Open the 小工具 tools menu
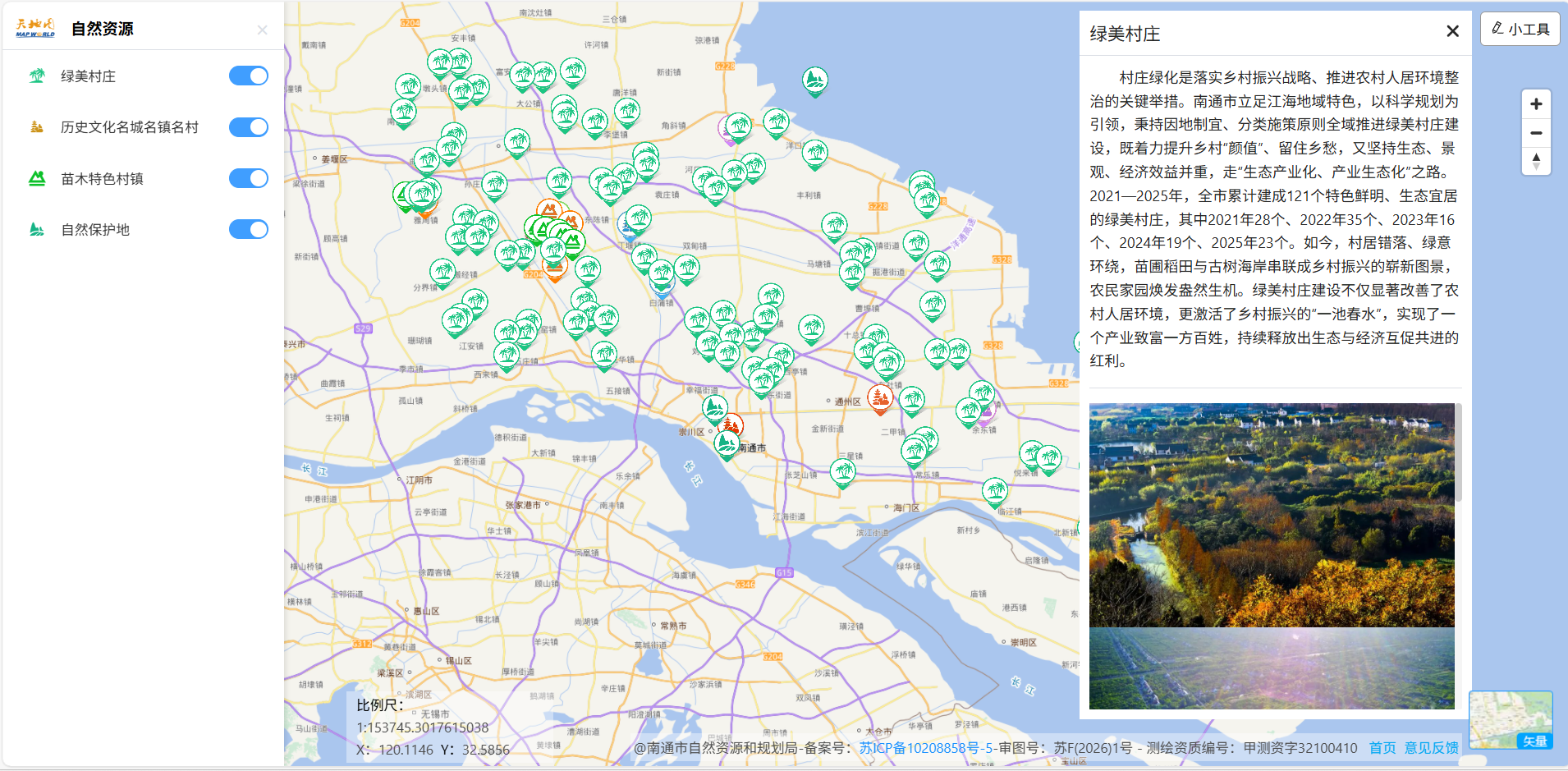Screen dimensions: 1568x771 point(1520,29)
